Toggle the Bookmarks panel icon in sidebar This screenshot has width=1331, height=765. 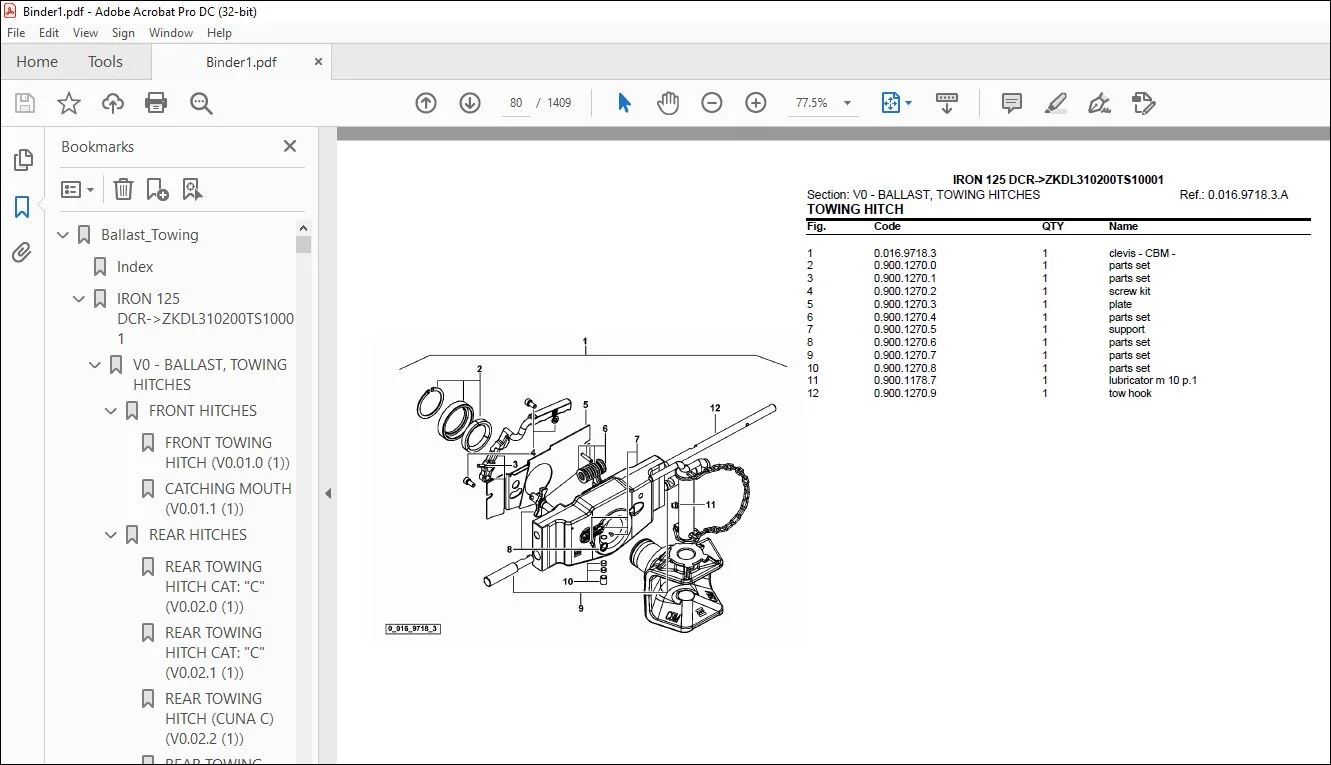tap(22, 207)
